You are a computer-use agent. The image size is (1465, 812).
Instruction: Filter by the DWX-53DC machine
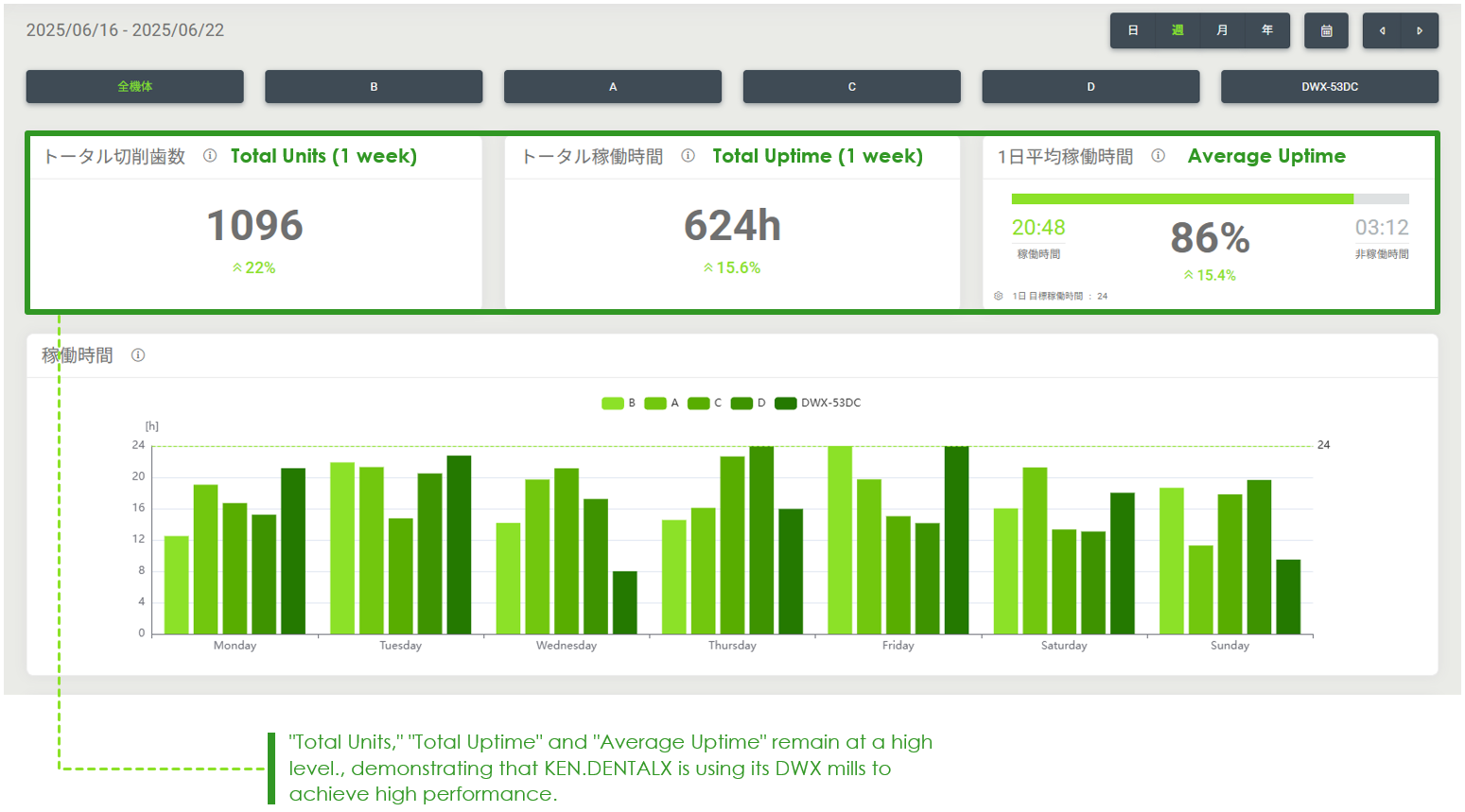(1329, 86)
